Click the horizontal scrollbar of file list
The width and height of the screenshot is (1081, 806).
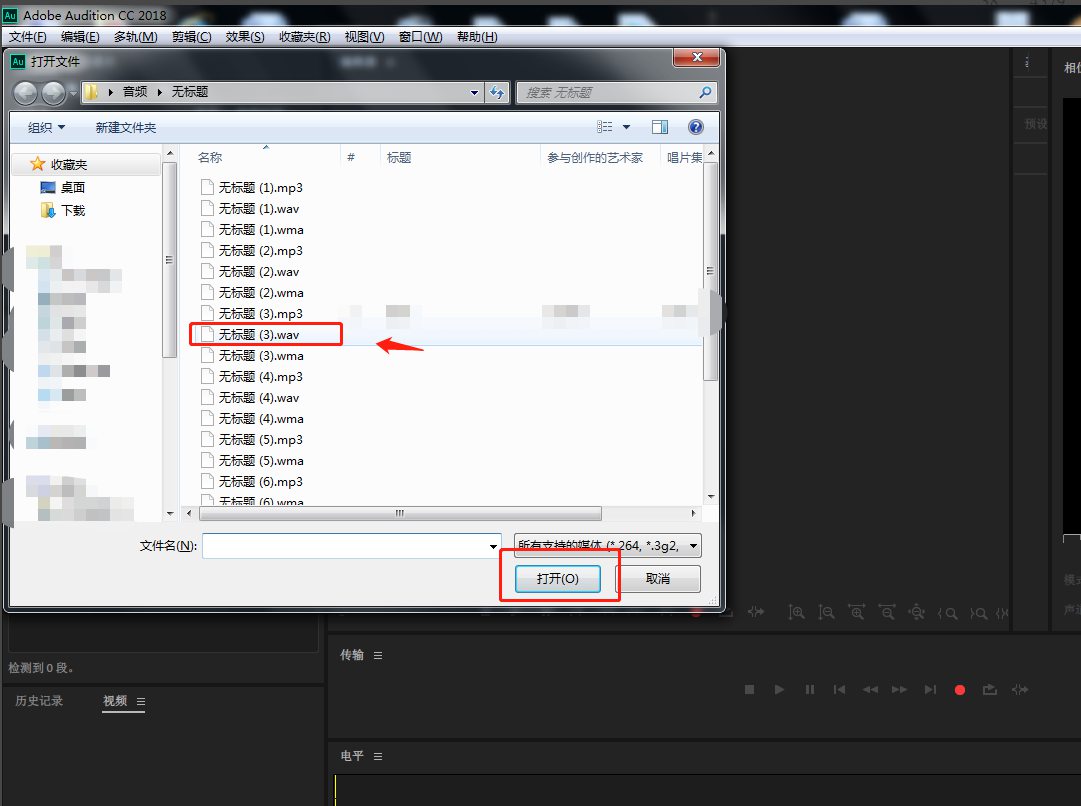pyautogui.click(x=400, y=514)
